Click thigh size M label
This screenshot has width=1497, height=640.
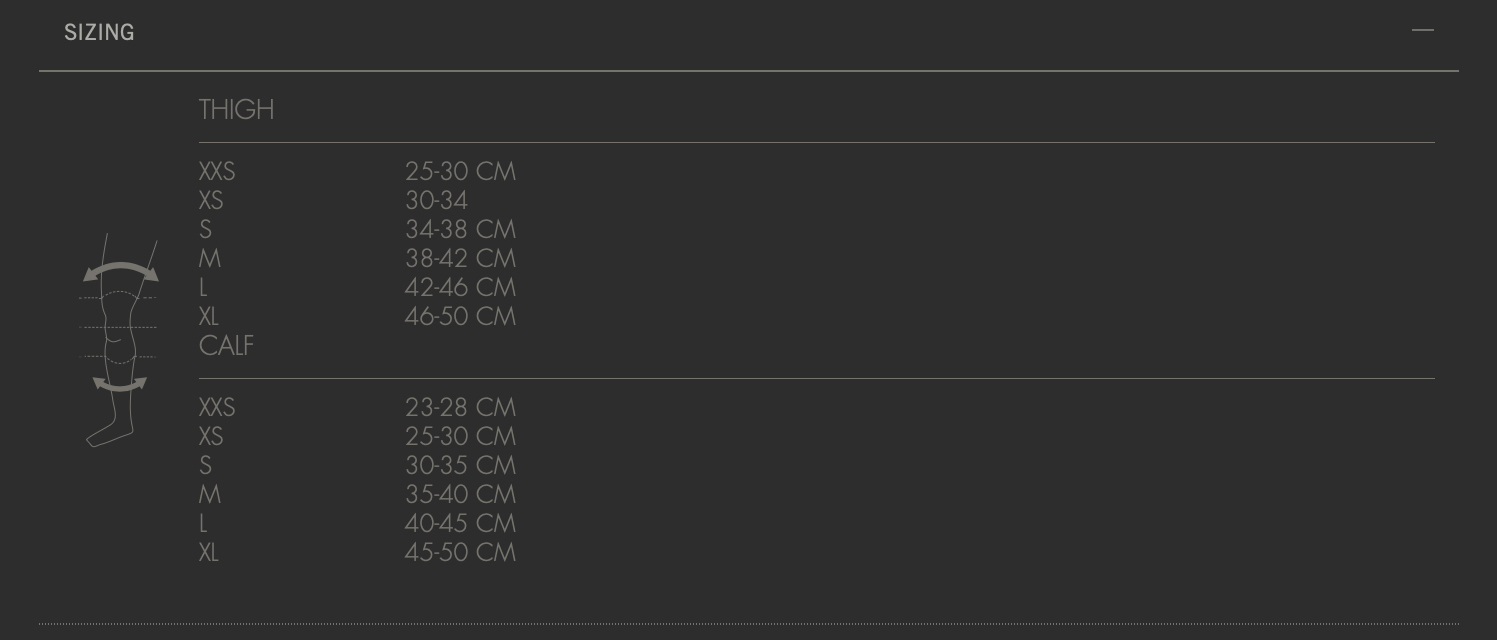210,259
